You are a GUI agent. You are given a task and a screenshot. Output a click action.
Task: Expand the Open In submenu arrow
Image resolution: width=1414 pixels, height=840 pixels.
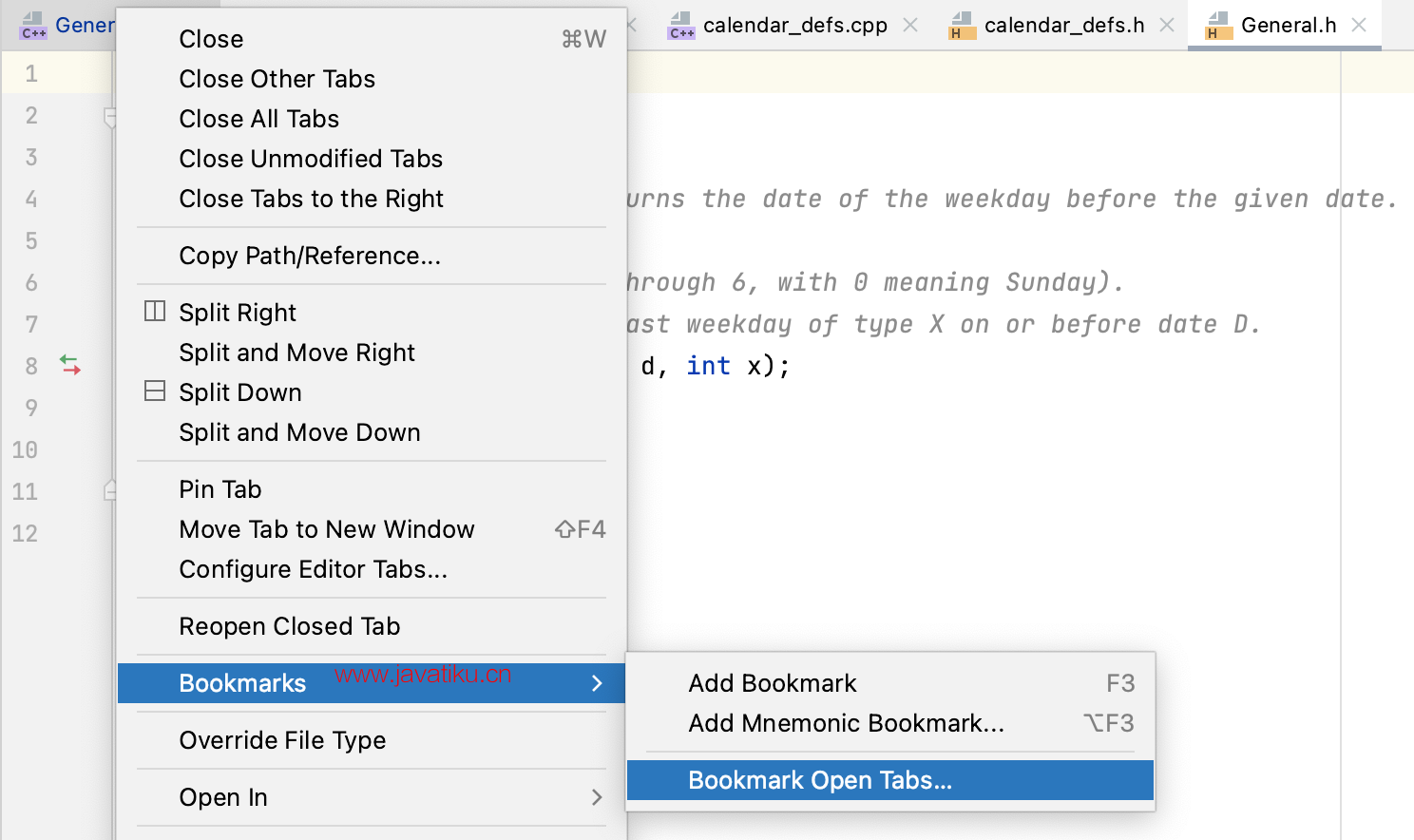pyautogui.click(x=597, y=797)
